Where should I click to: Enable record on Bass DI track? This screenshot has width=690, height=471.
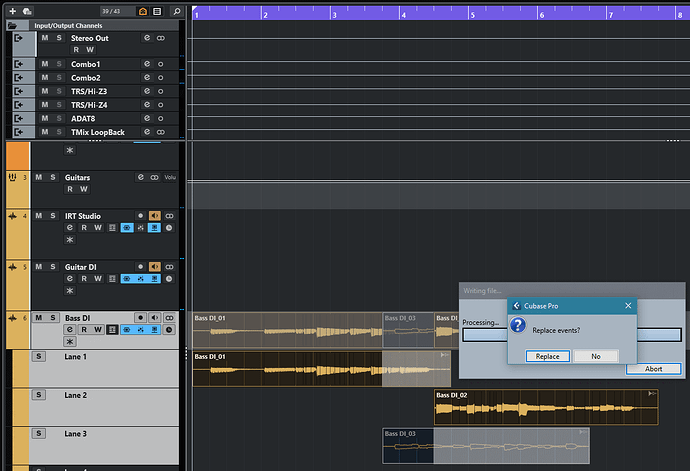140,318
